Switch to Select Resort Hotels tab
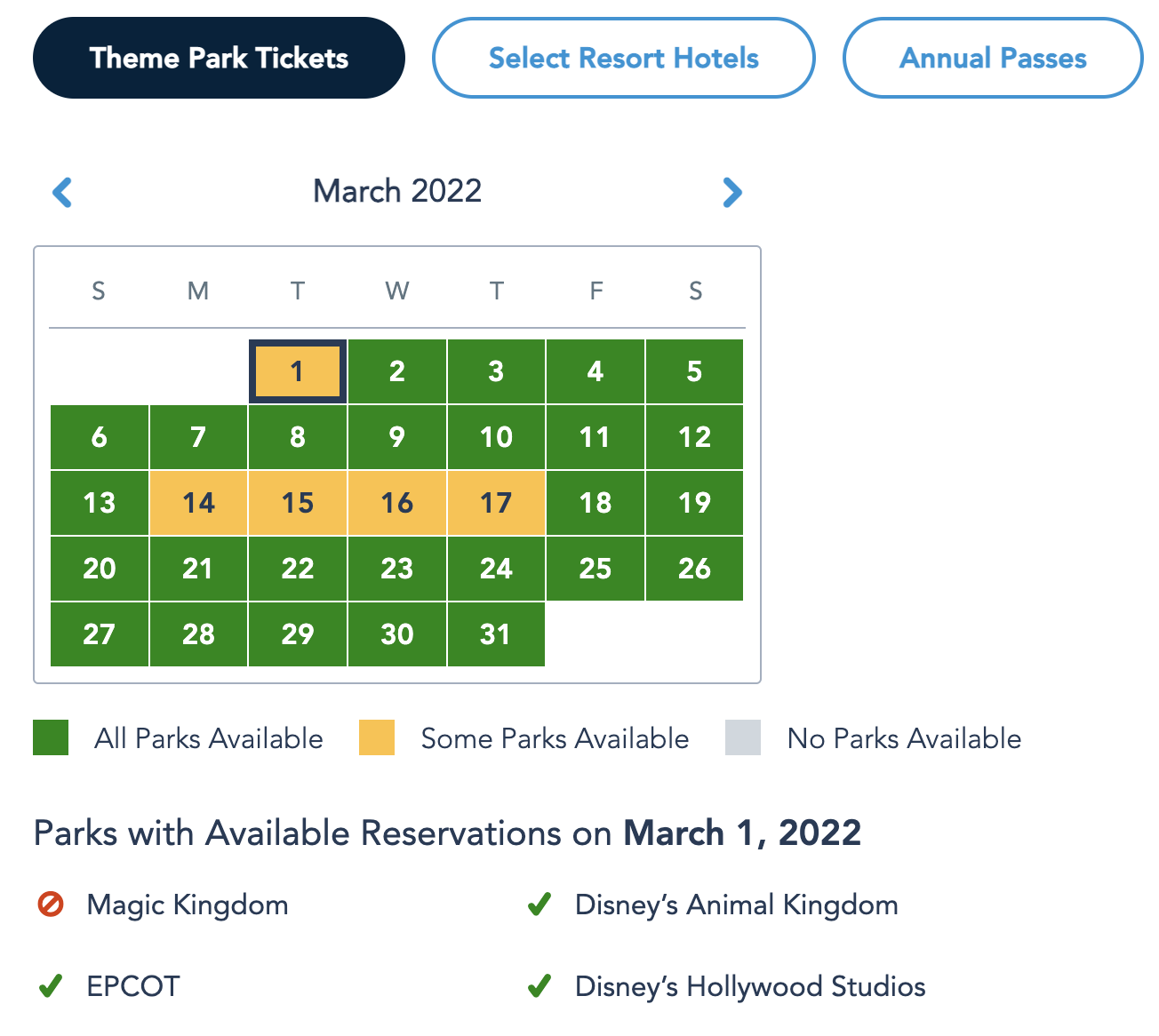Image resolution: width=1159 pixels, height=1036 pixels. 623,58
